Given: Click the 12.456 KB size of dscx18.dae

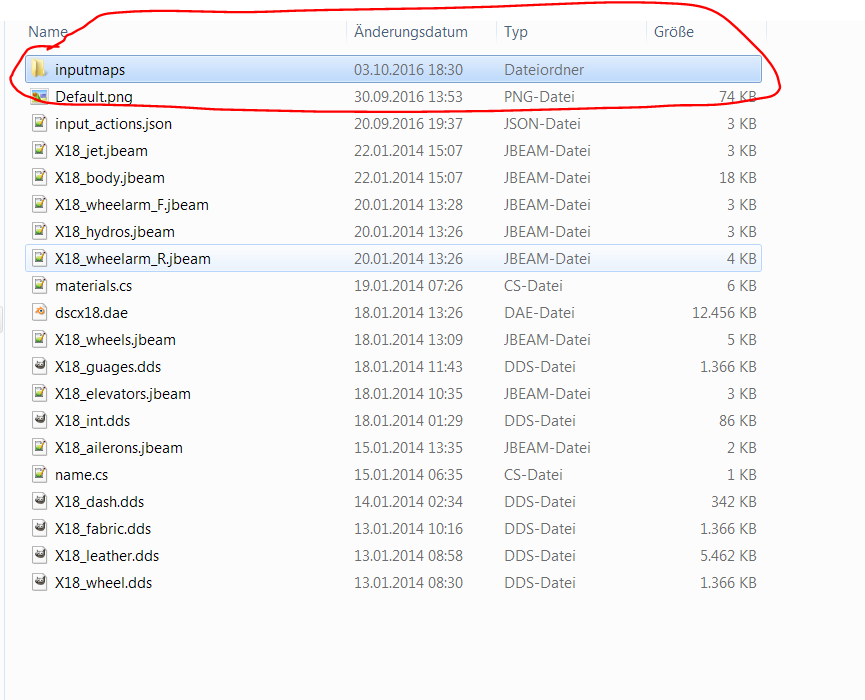Looking at the screenshot, I should pos(724,313).
